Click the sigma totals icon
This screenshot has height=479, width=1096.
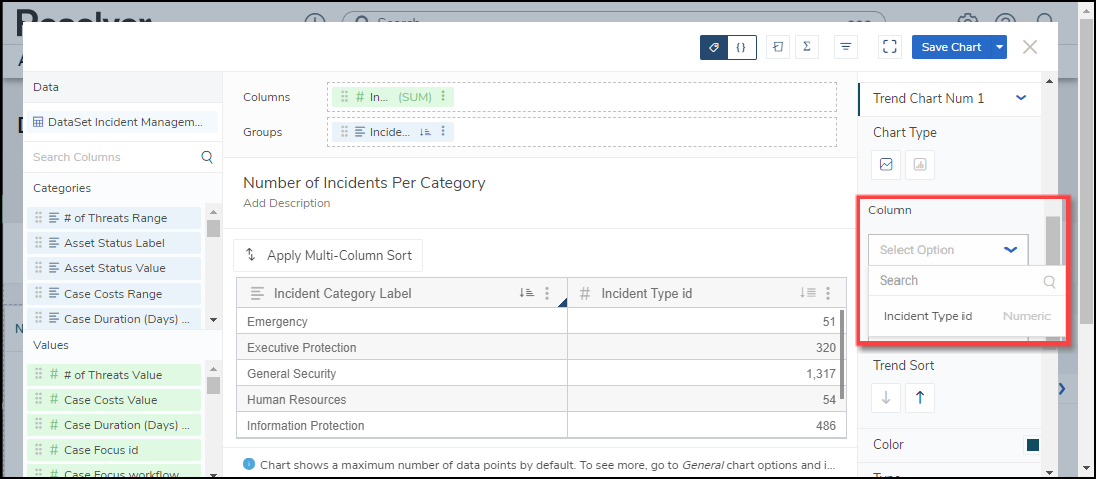click(806, 47)
